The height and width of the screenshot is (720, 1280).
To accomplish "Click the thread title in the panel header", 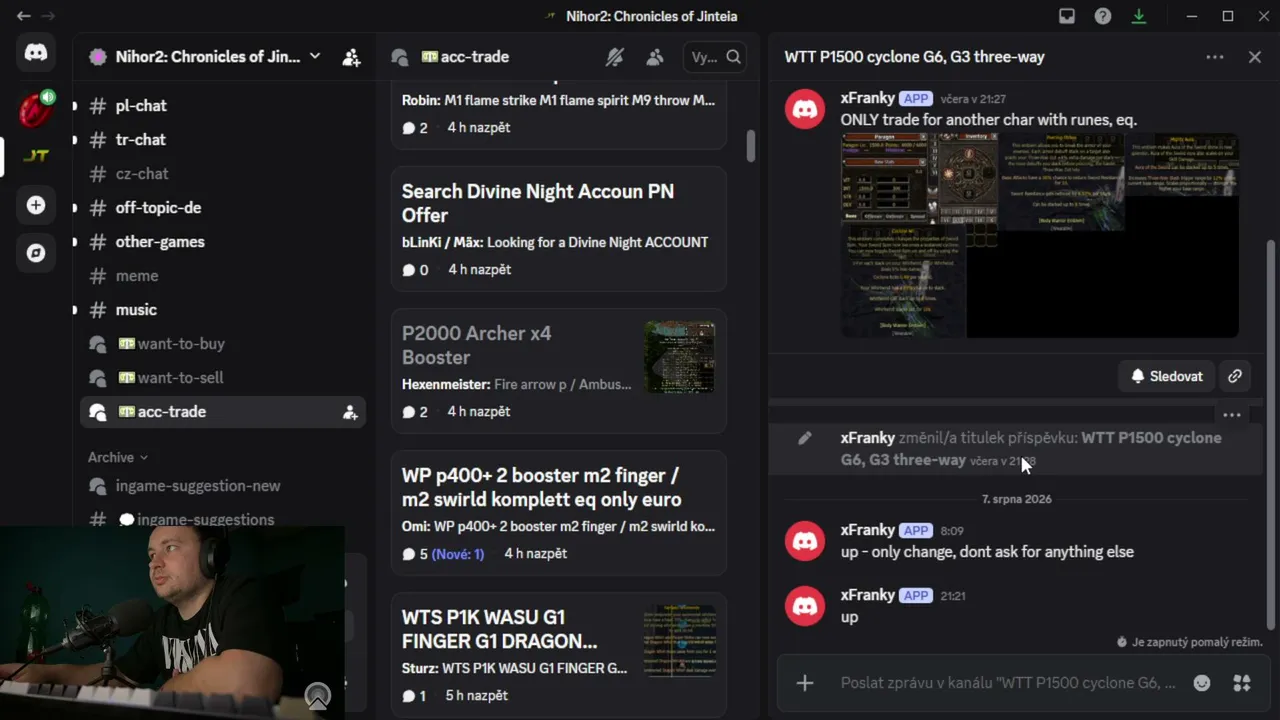I will pos(914,57).
